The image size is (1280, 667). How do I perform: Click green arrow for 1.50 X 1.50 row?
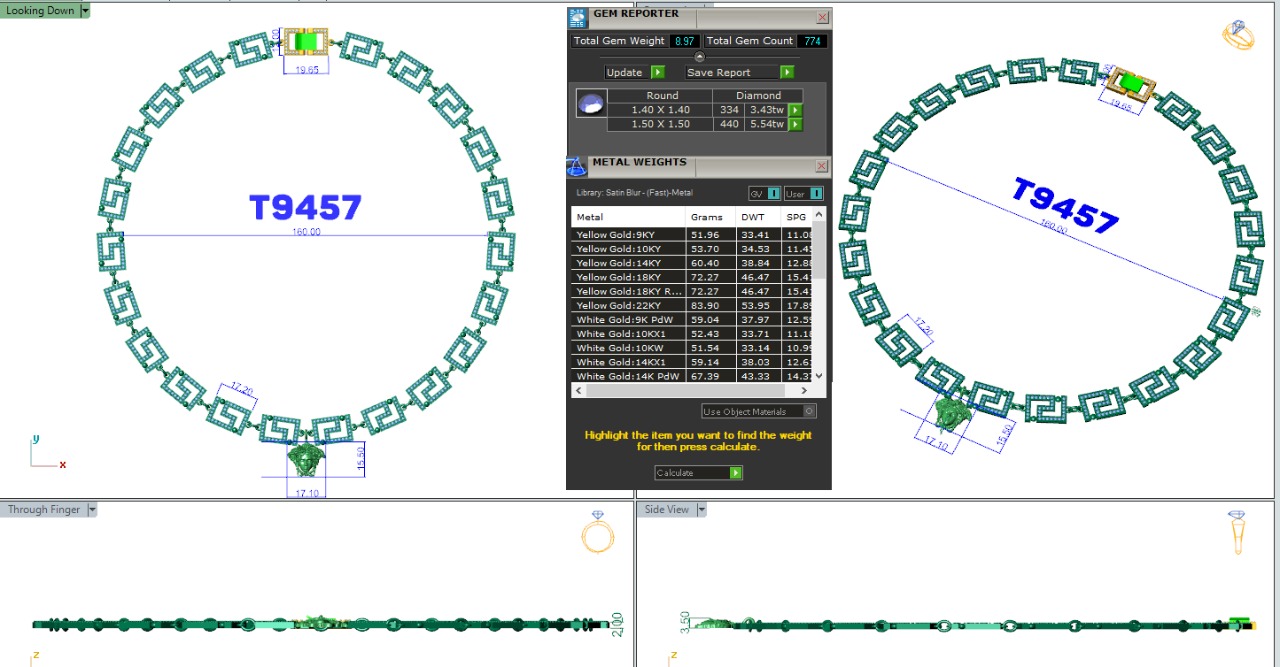tap(795, 125)
